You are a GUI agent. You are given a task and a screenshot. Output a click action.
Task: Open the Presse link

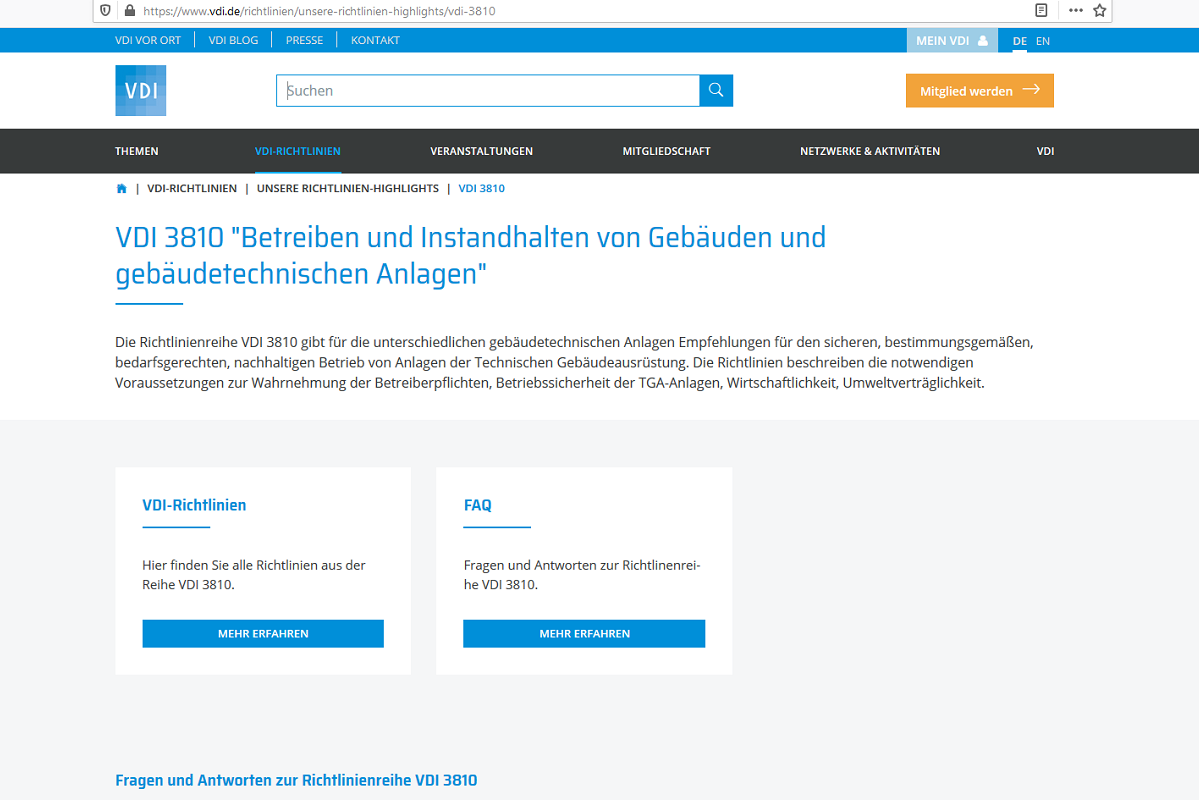tap(304, 41)
